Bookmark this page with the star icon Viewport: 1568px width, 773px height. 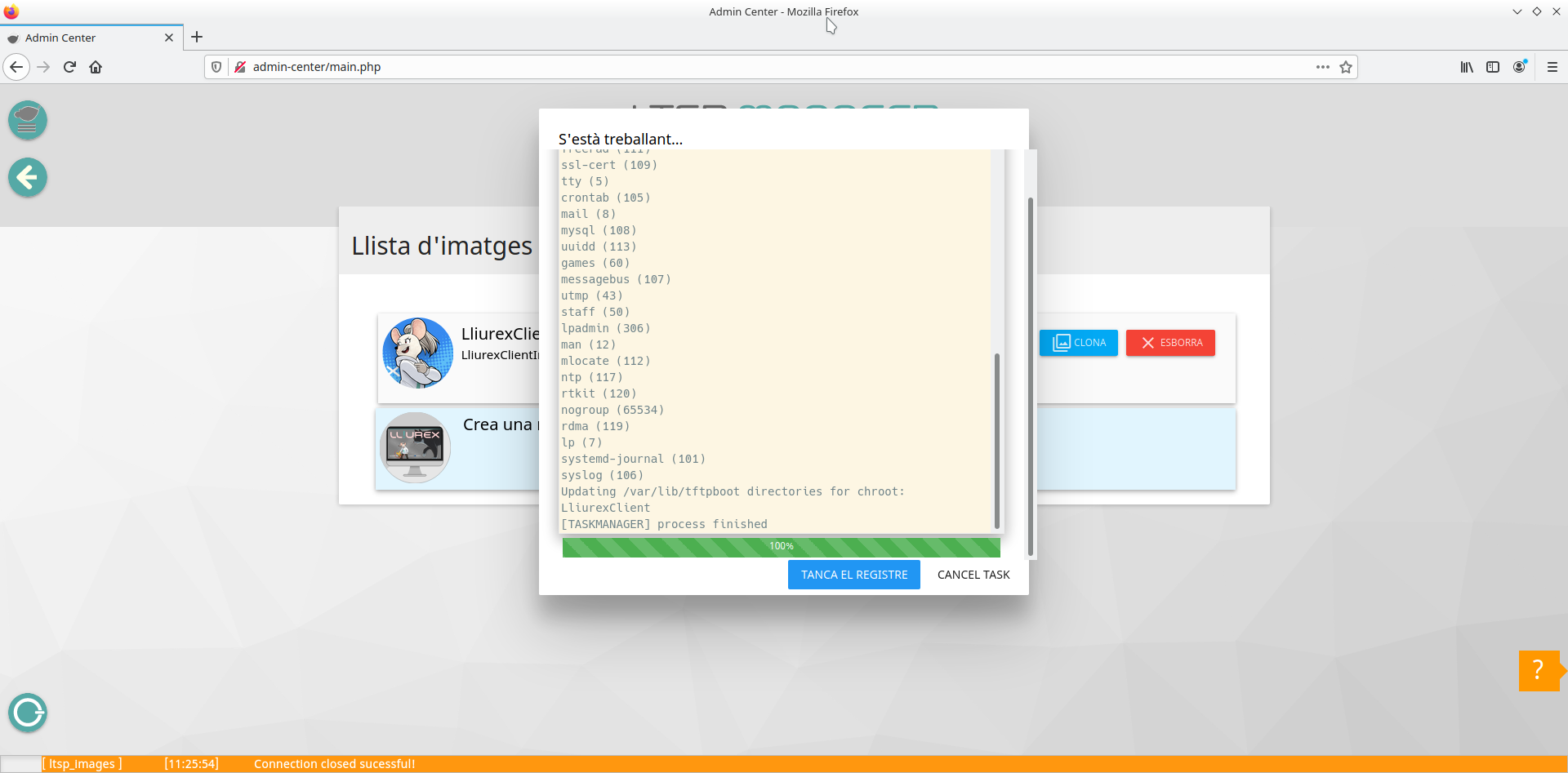click(x=1346, y=67)
